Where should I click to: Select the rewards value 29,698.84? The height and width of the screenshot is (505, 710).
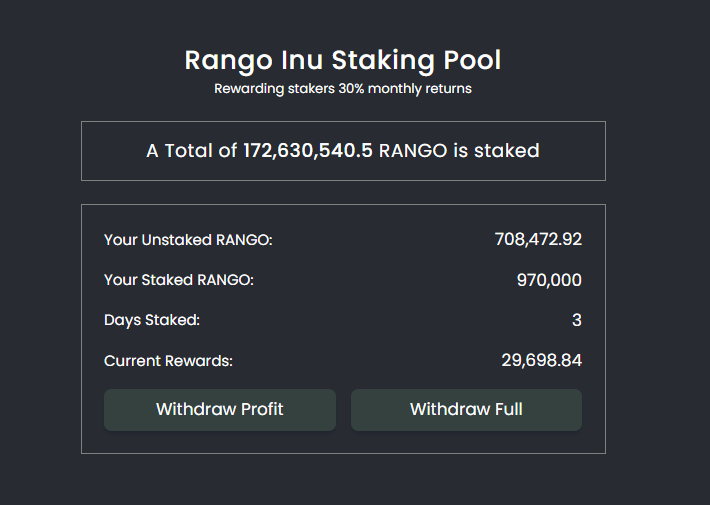pyautogui.click(x=542, y=361)
